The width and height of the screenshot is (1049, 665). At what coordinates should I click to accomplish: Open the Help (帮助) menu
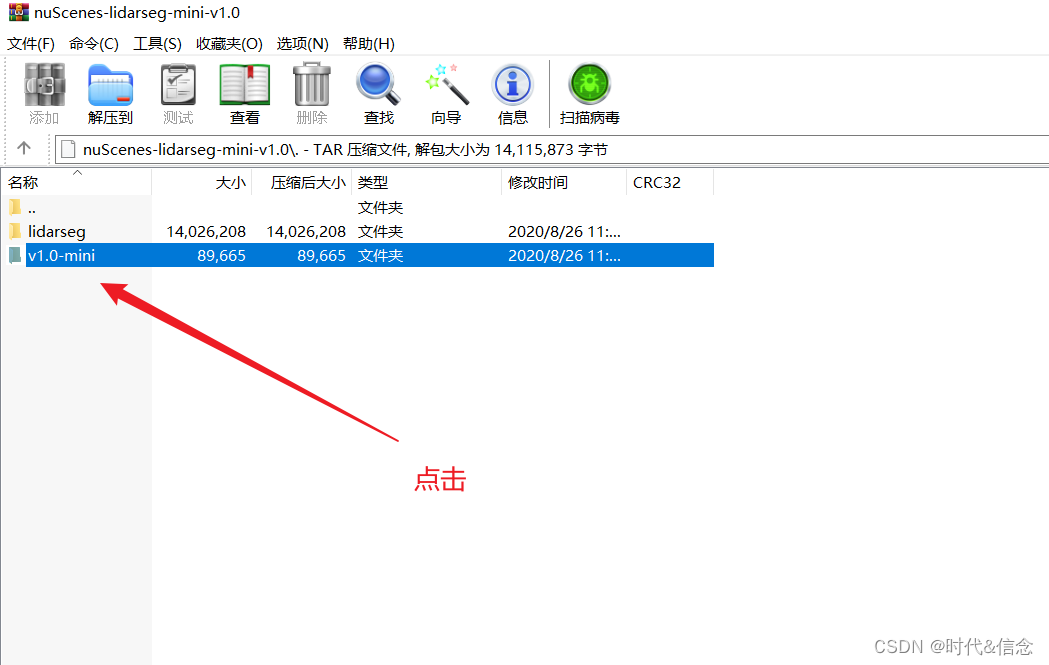[x=369, y=43]
